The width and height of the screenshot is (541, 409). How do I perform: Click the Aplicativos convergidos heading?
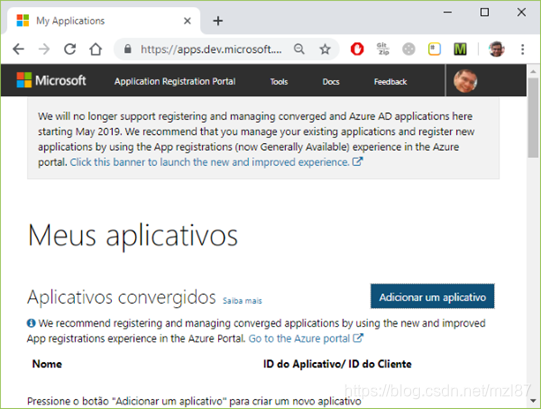(121, 297)
